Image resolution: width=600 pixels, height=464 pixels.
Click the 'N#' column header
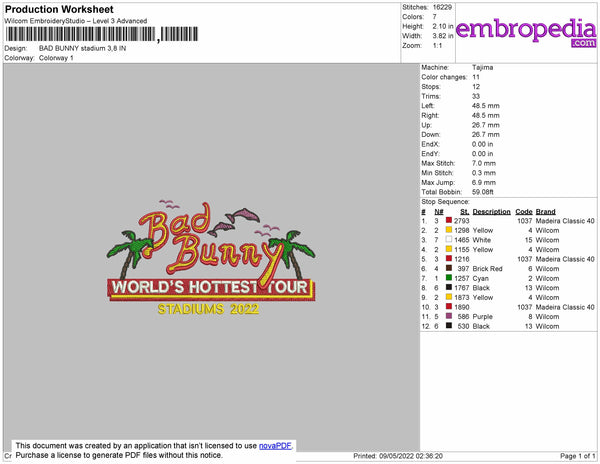(x=439, y=212)
